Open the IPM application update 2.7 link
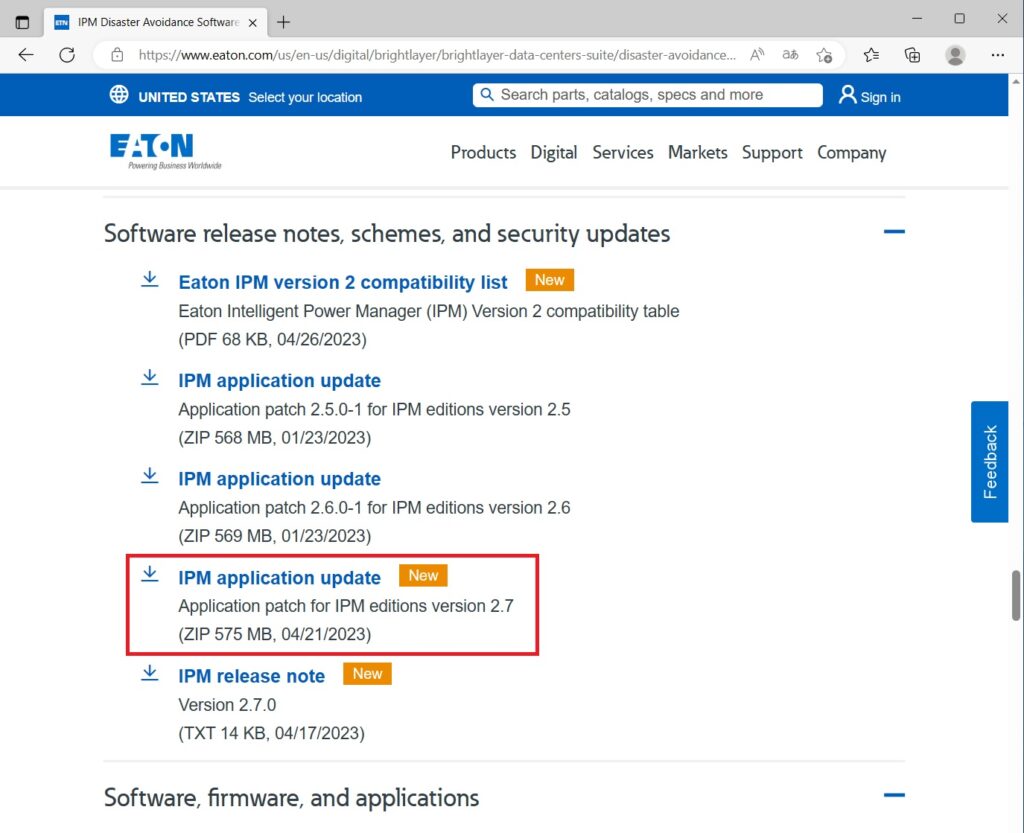The height and width of the screenshot is (833, 1024). 279,577
